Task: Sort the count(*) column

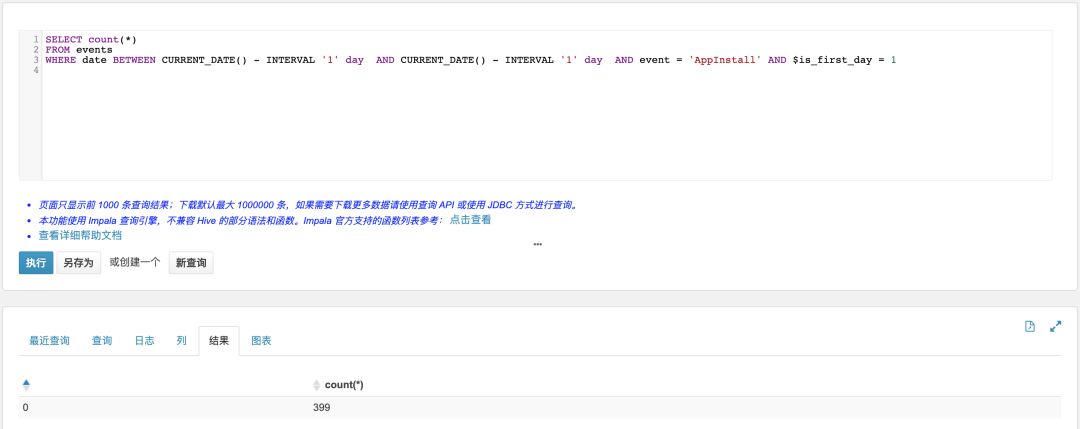Action: point(317,385)
